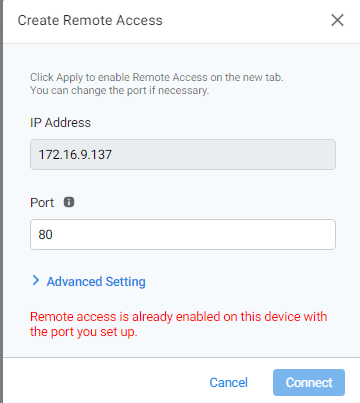Image resolution: width=360 pixels, height=403 pixels.
Task: Place cursor on the 80 port value
Action: pos(45,234)
